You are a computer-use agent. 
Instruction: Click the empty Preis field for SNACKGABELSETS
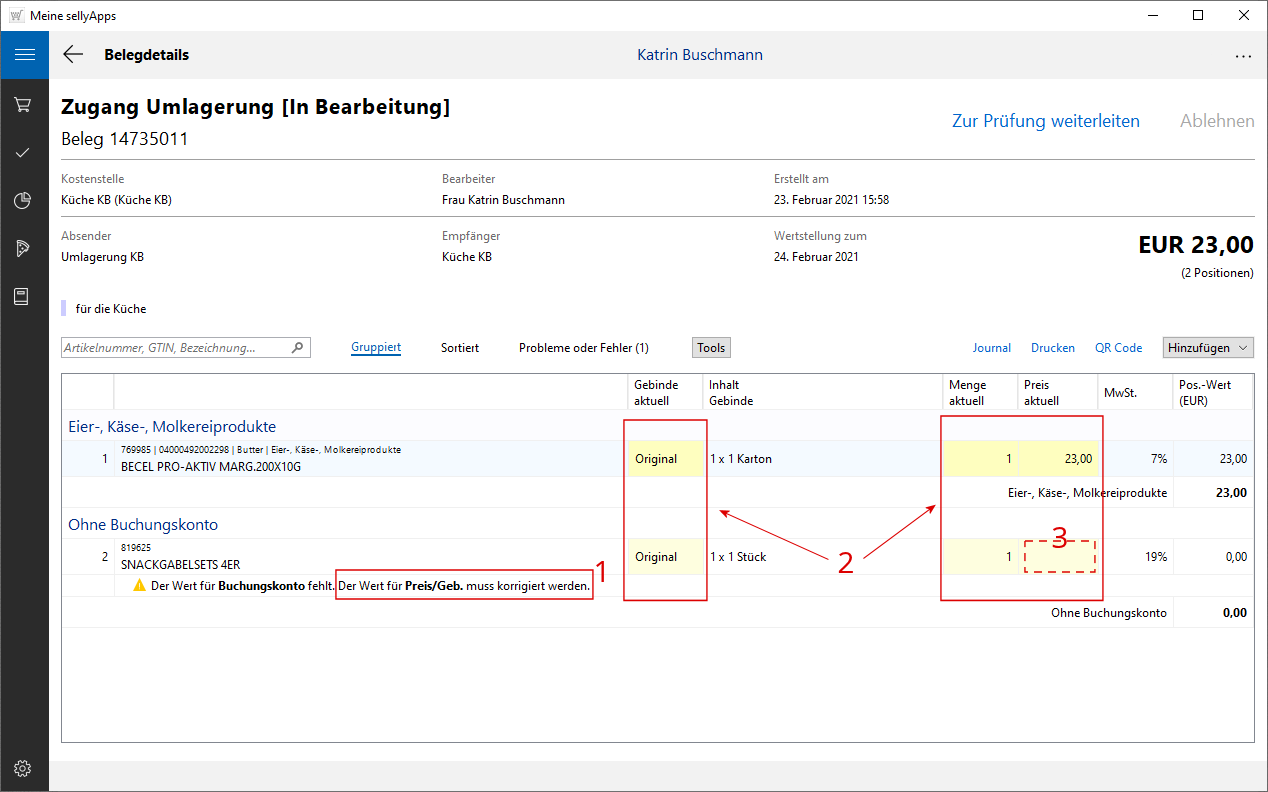click(1060, 557)
